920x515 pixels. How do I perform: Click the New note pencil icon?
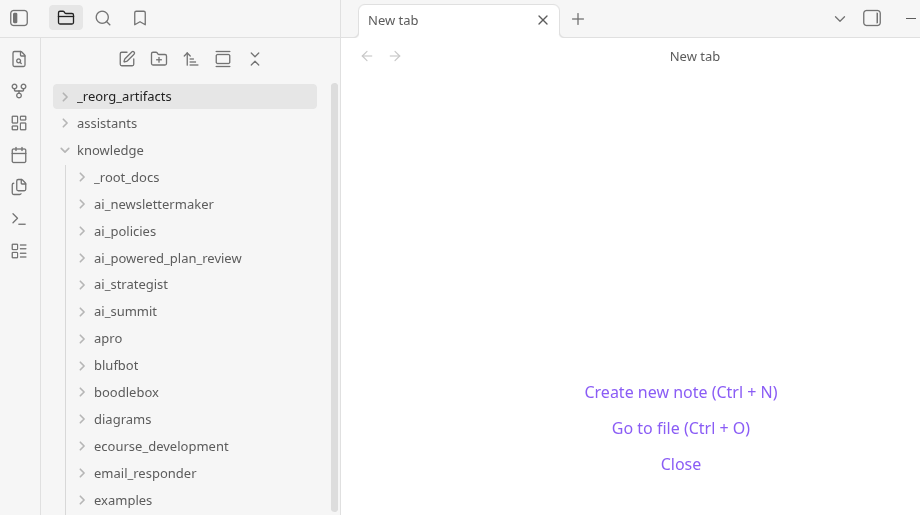tap(127, 59)
